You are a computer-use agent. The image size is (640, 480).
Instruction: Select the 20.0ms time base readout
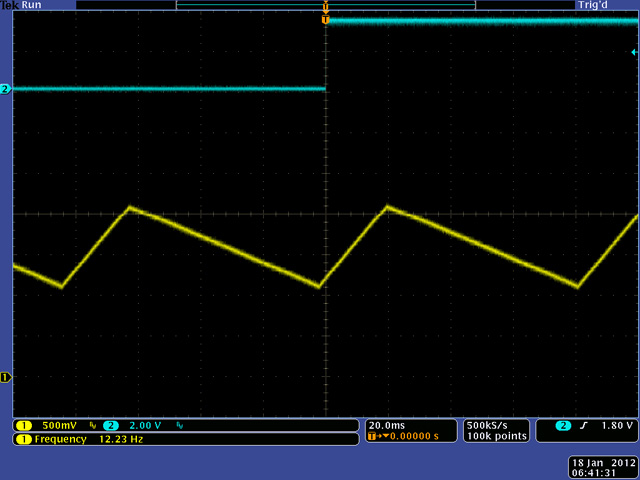(x=390, y=425)
